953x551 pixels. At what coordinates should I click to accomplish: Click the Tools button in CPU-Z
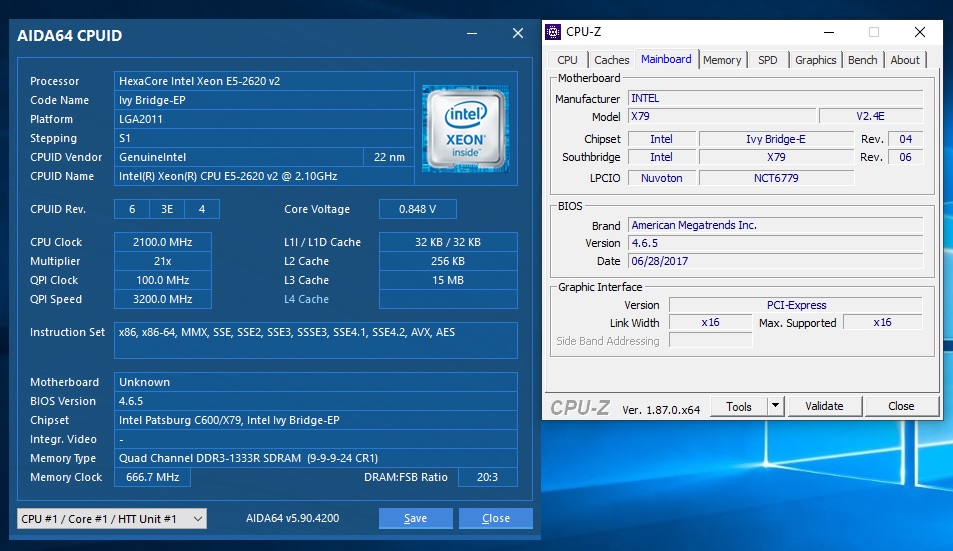(x=738, y=406)
